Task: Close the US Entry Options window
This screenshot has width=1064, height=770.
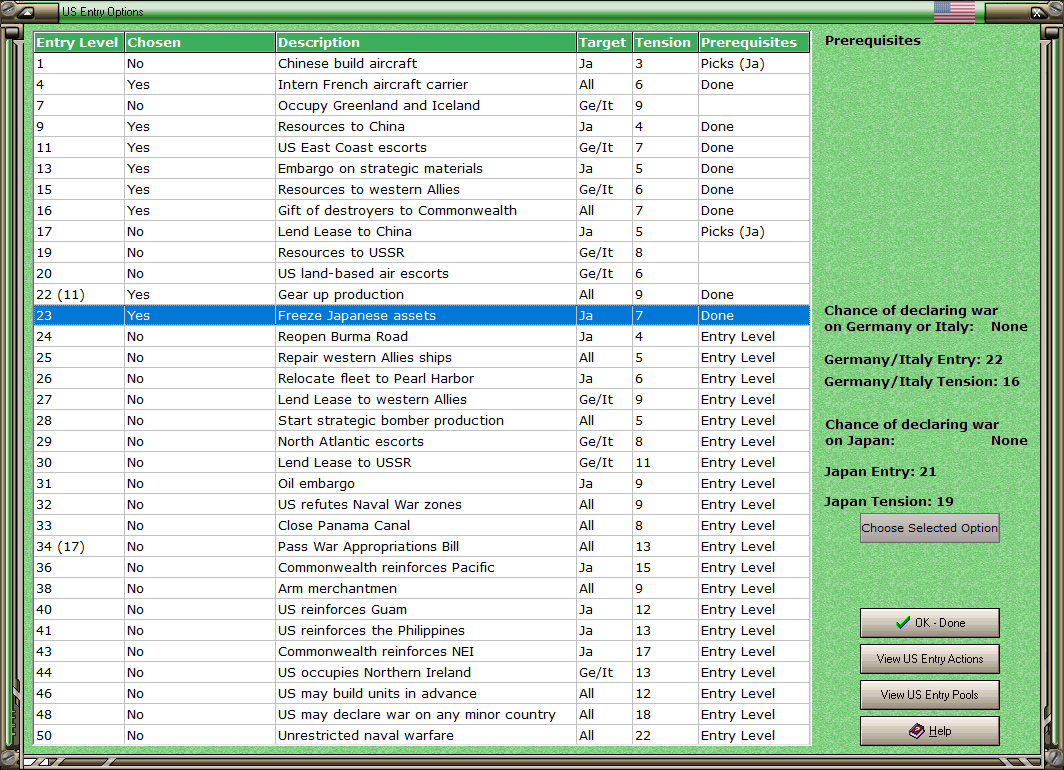Action: pyautogui.click(x=1038, y=12)
